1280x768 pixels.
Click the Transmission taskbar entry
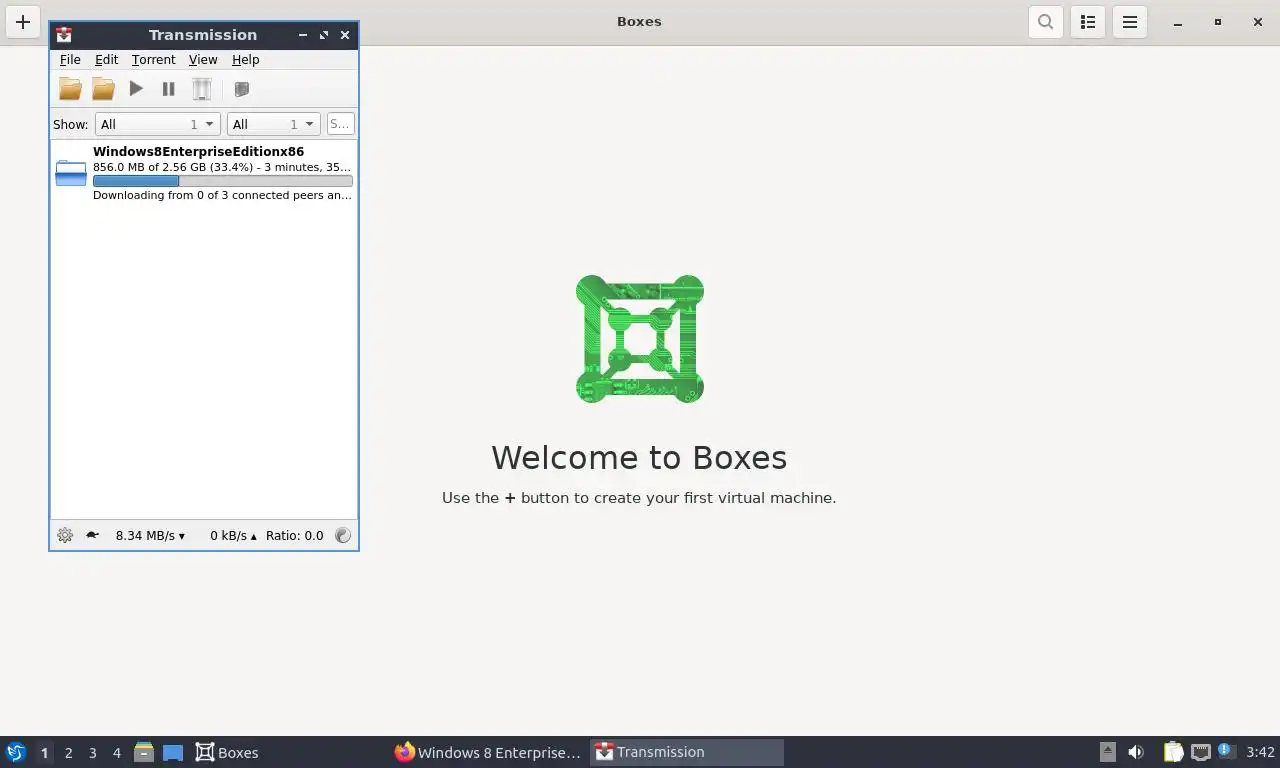tap(687, 752)
